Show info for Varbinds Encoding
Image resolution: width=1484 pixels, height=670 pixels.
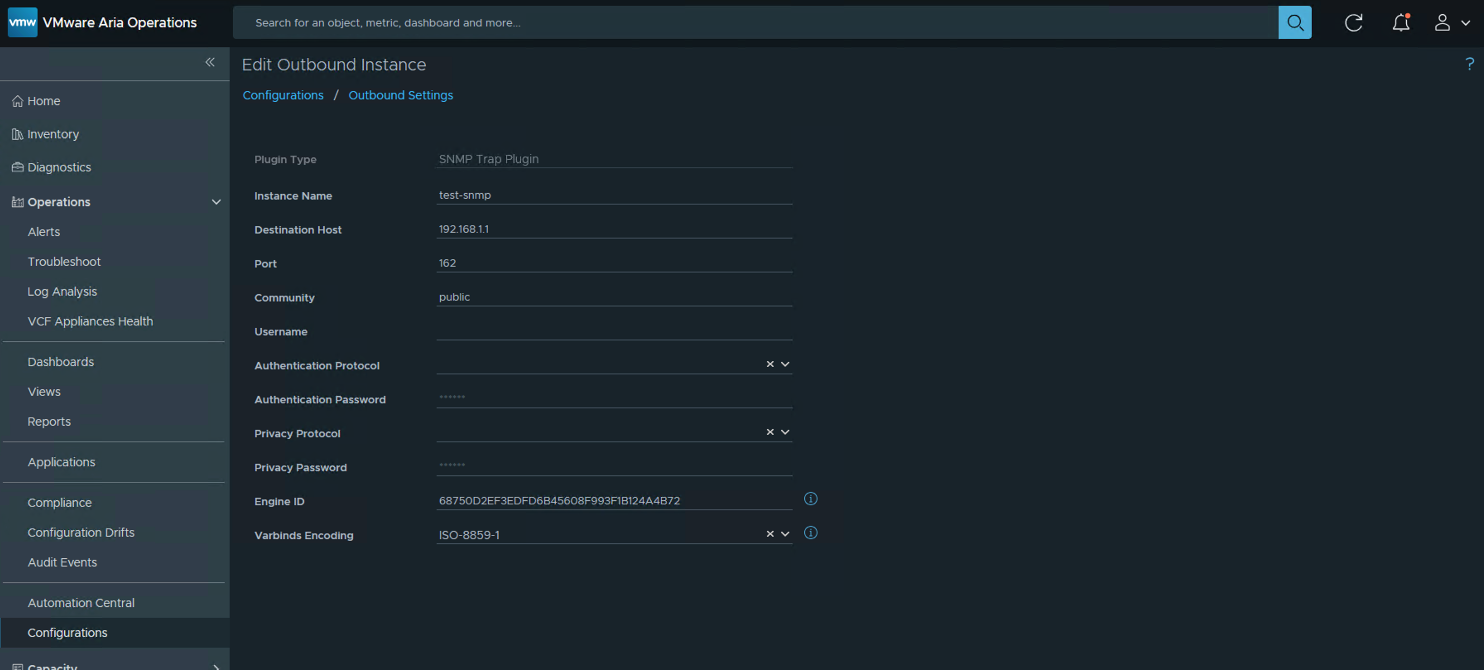click(811, 533)
